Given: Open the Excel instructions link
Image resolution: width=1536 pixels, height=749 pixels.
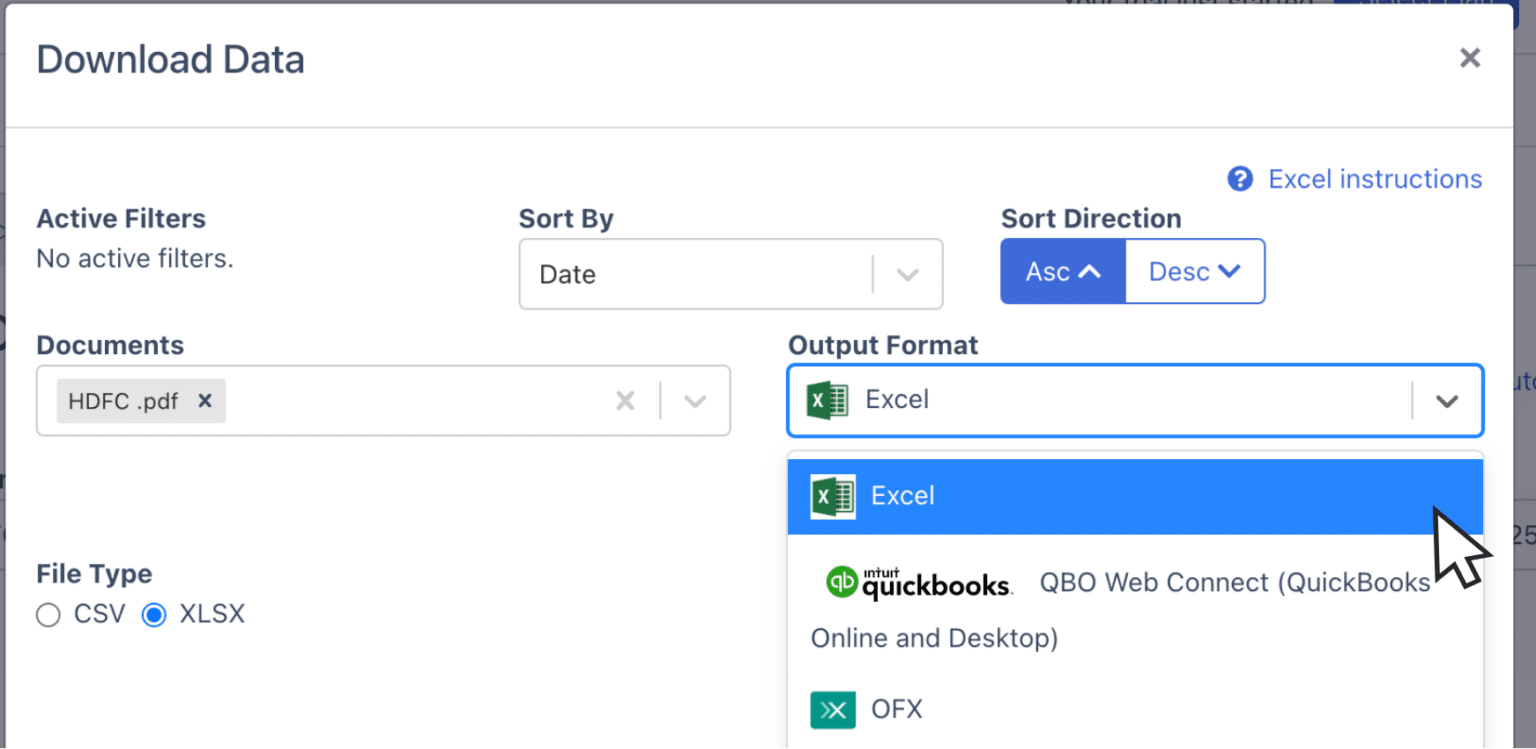Looking at the screenshot, I should point(1374,179).
